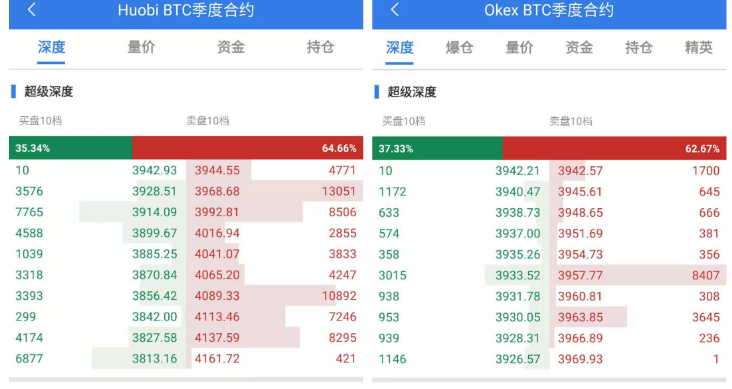The height and width of the screenshot is (389, 732).
Task: Click Okex red 62.67% sell ratio bar
Action: tap(614, 149)
